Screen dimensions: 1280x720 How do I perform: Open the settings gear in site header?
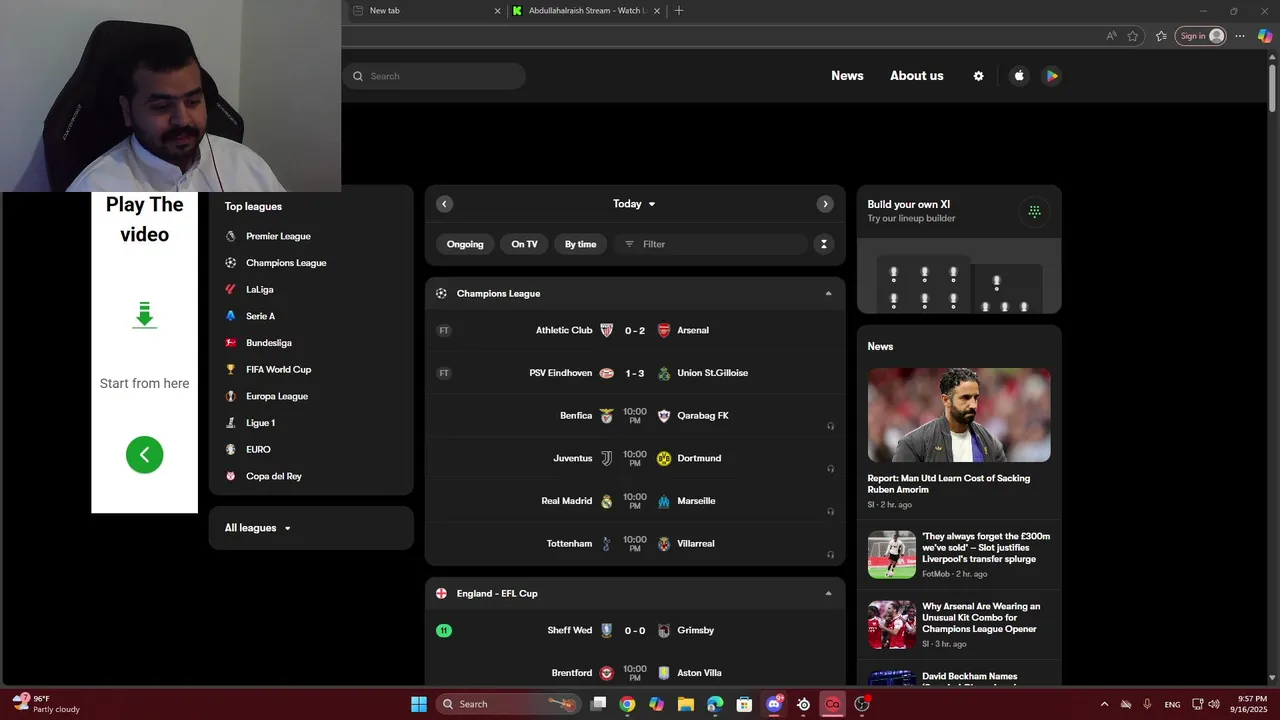978,76
